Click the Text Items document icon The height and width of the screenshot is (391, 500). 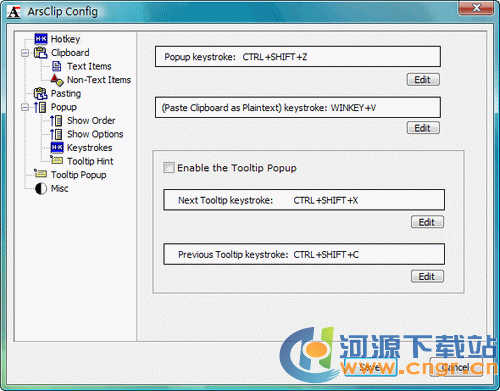coord(57,66)
